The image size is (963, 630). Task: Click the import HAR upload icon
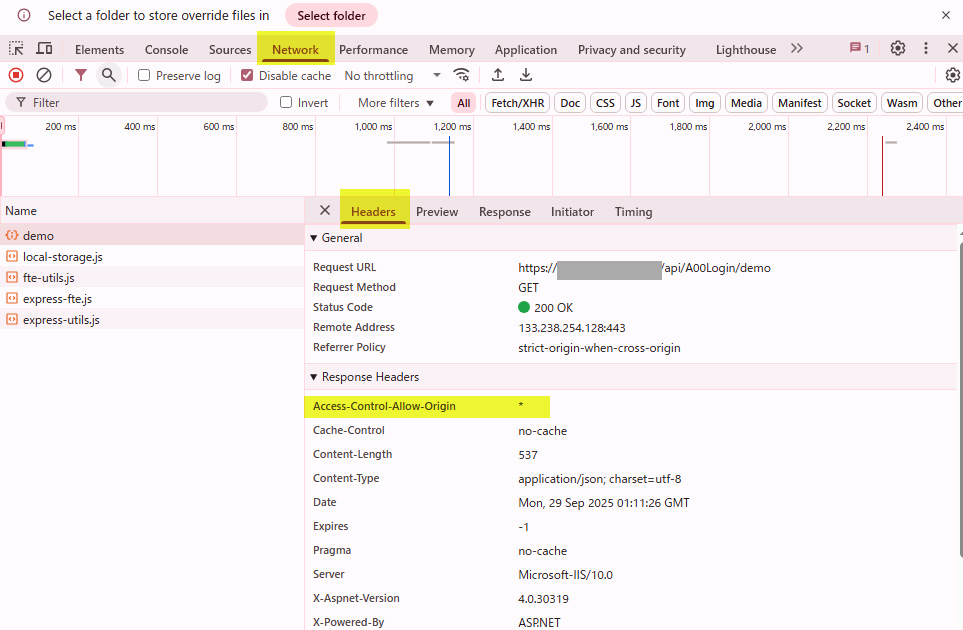point(498,75)
